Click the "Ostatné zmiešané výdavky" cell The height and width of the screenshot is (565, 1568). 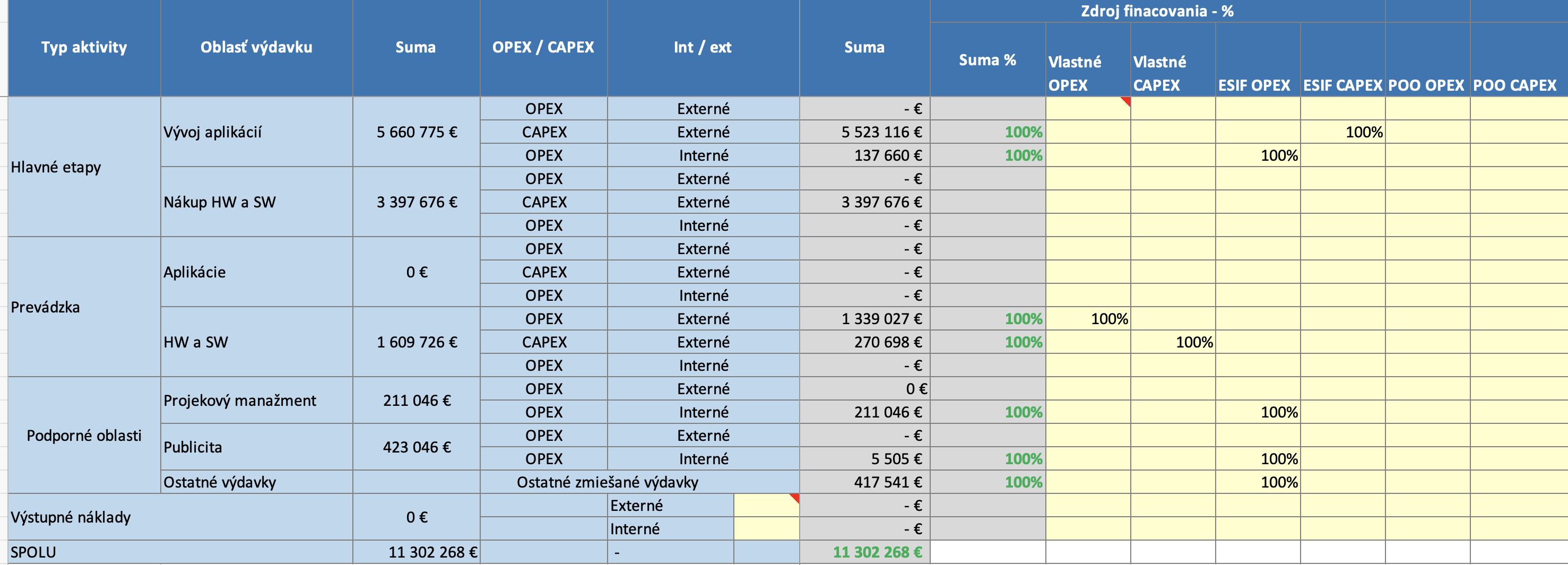tap(607, 482)
